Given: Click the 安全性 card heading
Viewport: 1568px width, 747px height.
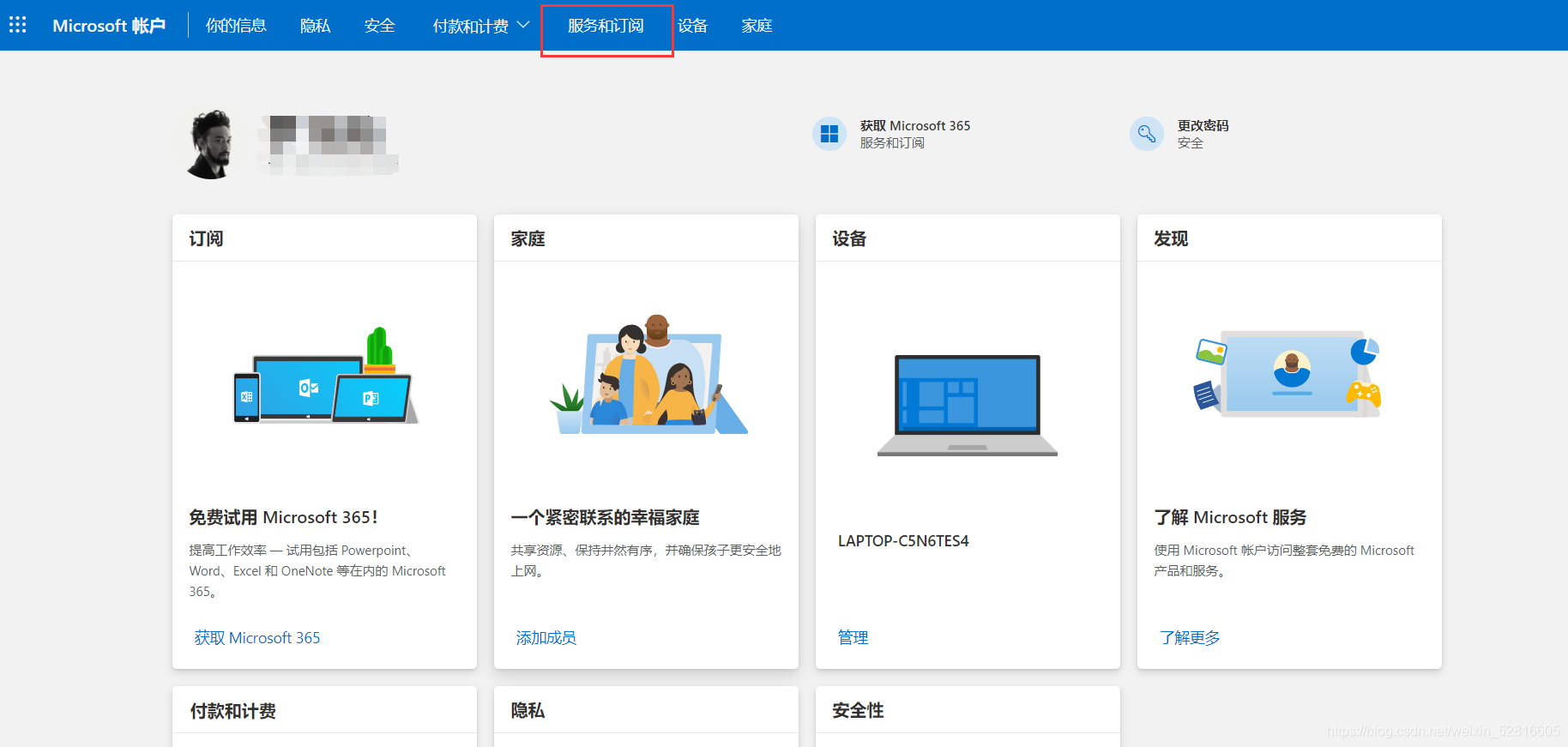Looking at the screenshot, I should 858,710.
